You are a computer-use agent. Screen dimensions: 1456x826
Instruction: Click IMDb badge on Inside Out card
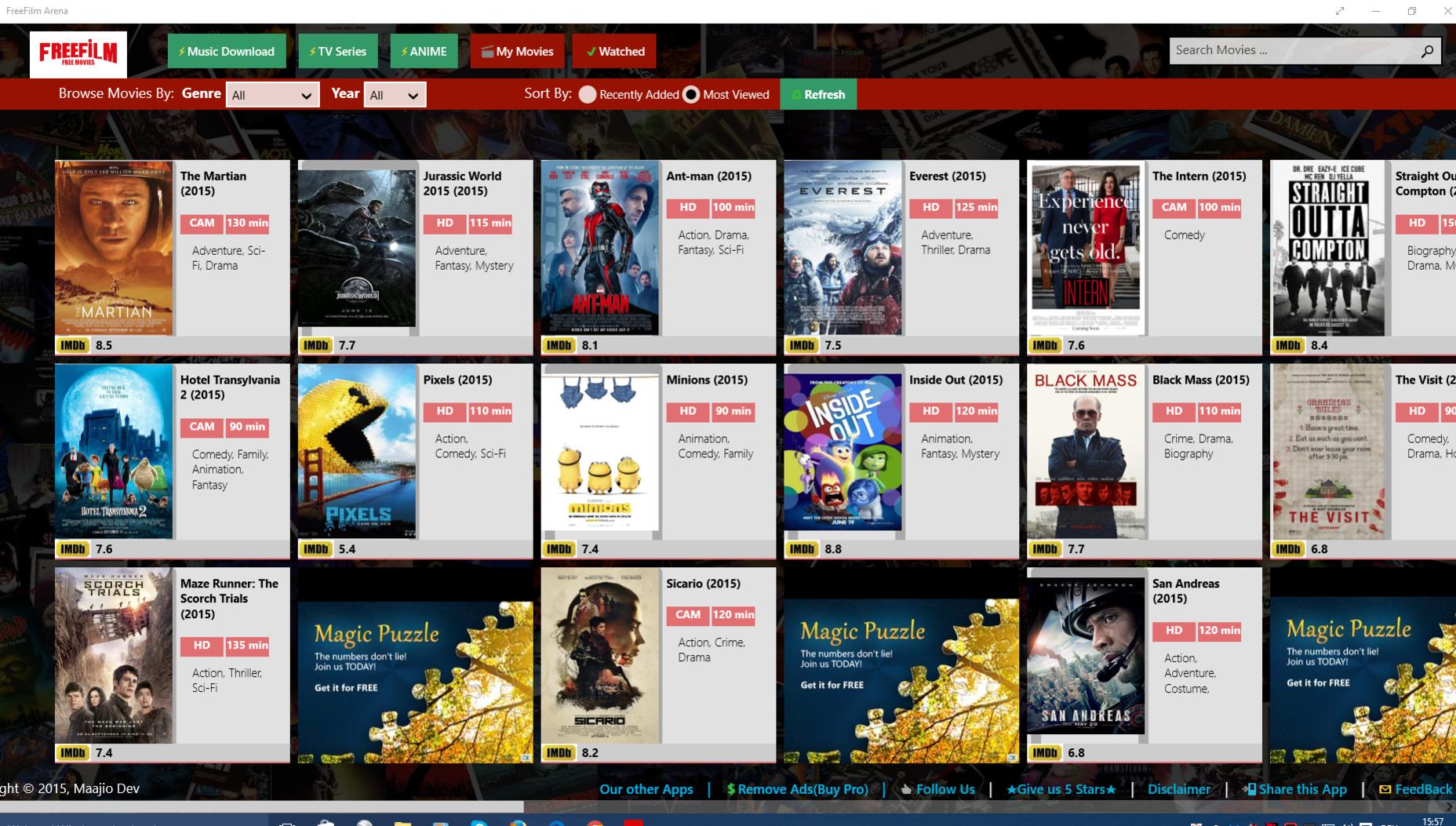coord(803,549)
